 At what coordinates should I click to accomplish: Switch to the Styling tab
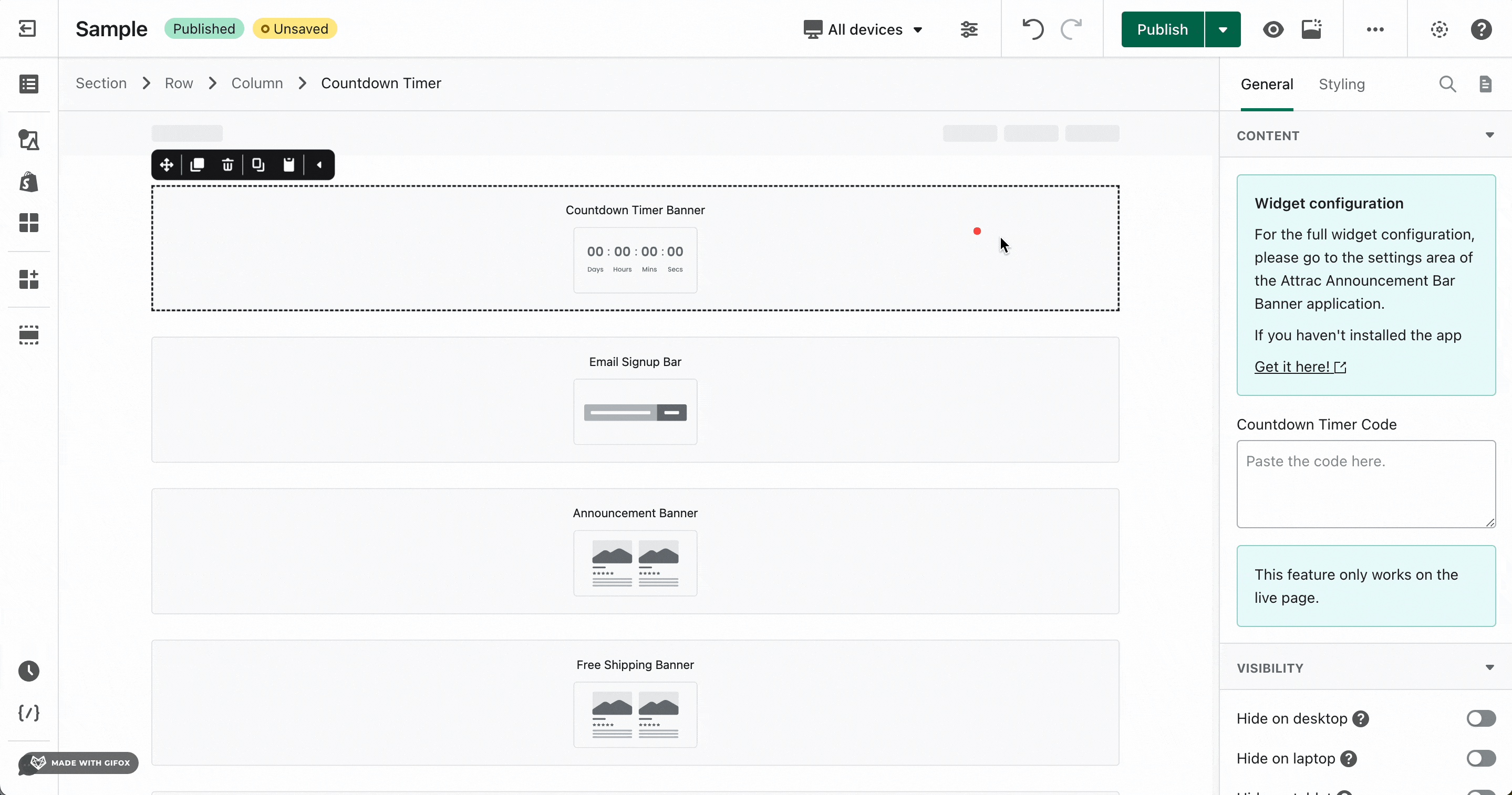click(1341, 84)
